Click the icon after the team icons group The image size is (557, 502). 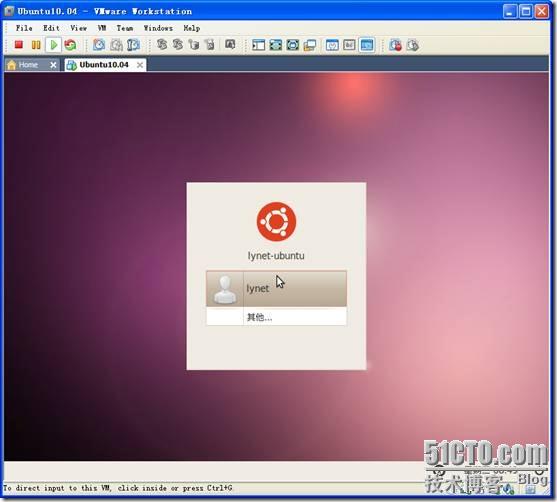[230, 45]
